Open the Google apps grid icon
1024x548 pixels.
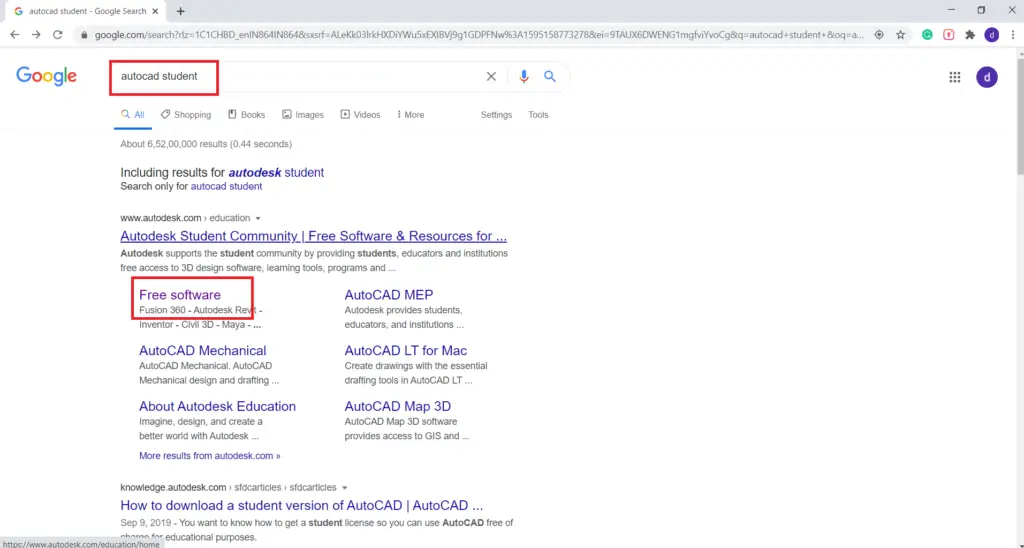click(x=955, y=77)
